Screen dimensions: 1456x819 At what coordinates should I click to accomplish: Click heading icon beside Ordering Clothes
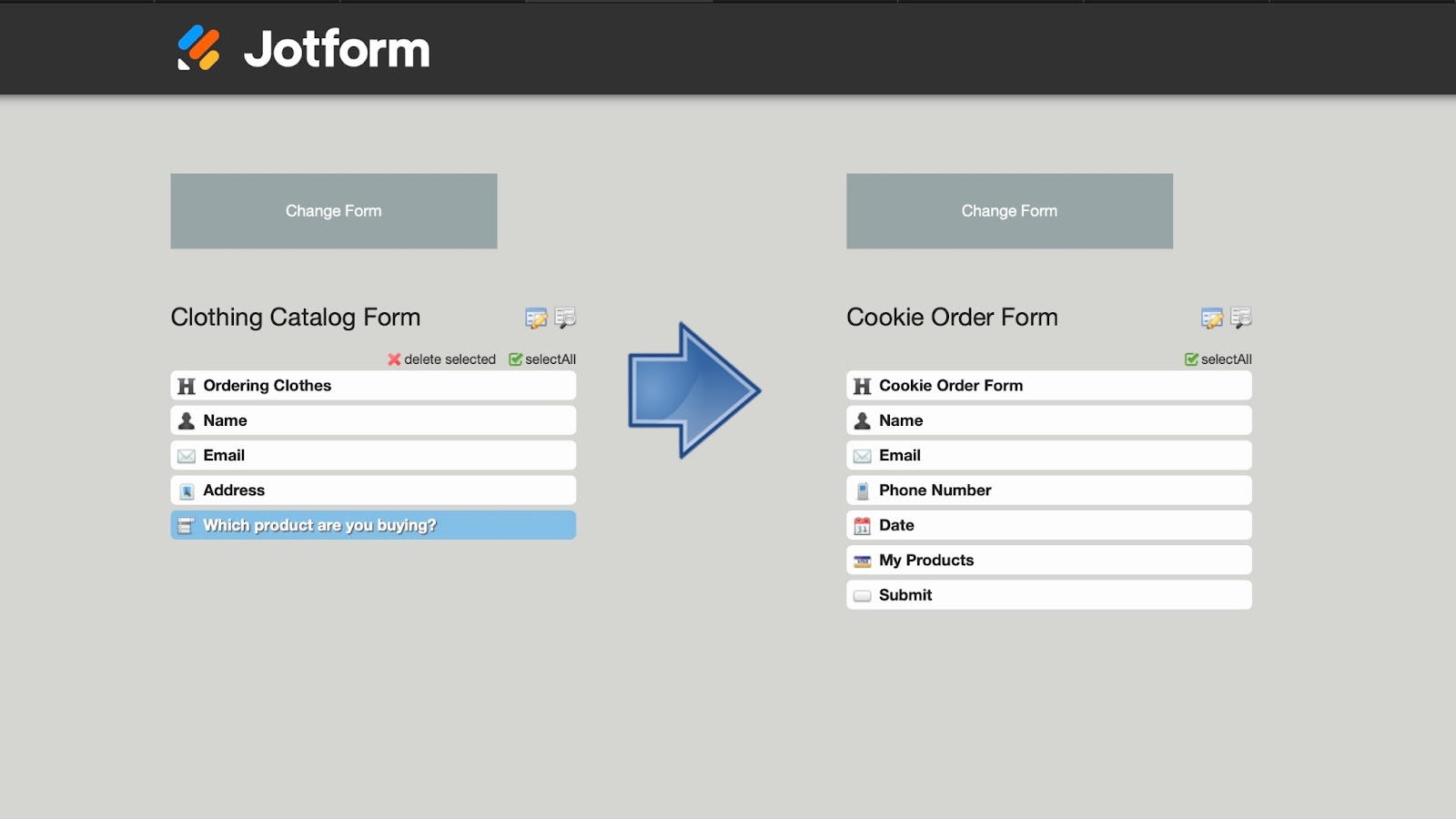pyautogui.click(x=187, y=386)
